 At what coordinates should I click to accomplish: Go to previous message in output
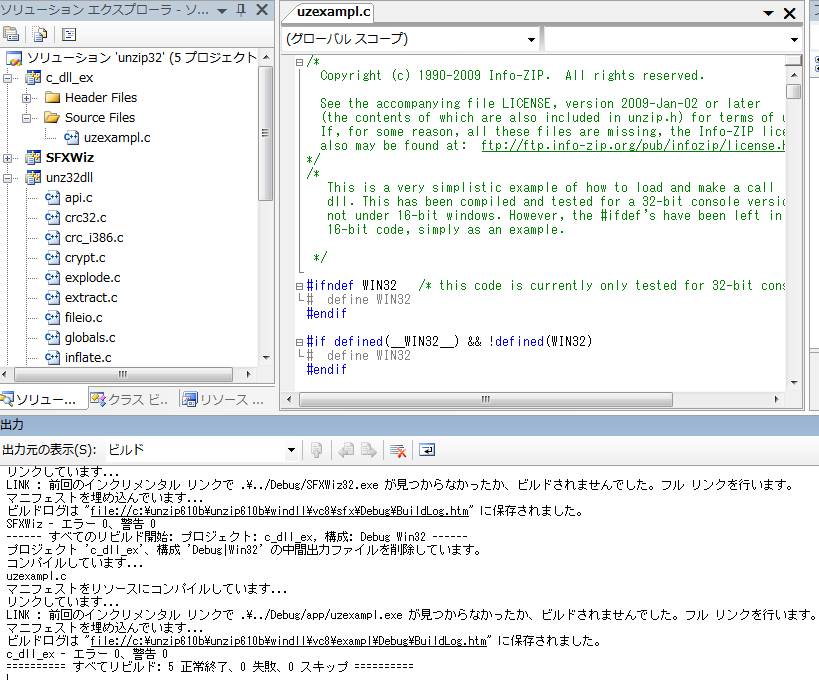[346, 450]
